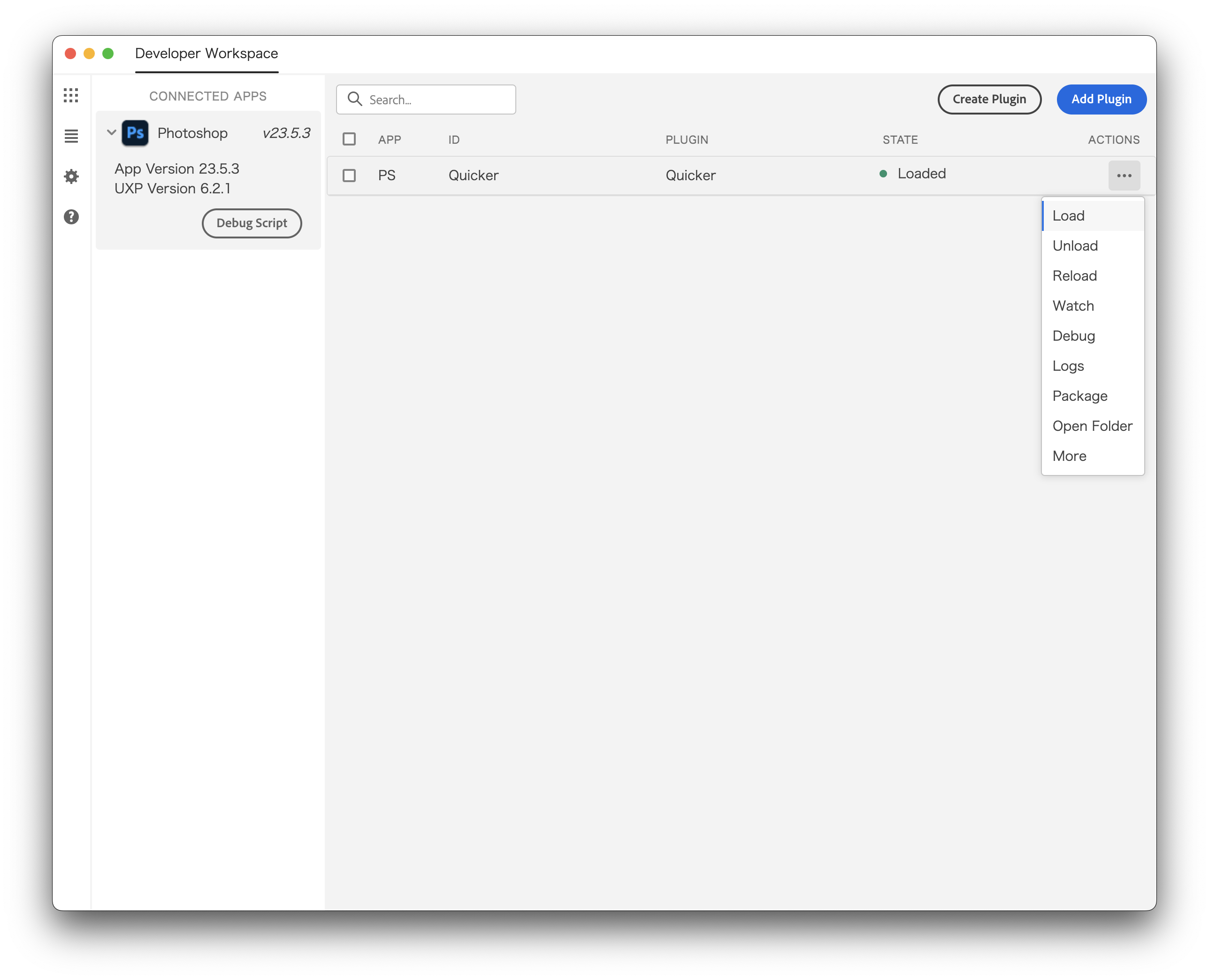1209x980 pixels.
Task: Click the Search input field
Action: [x=427, y=99]
